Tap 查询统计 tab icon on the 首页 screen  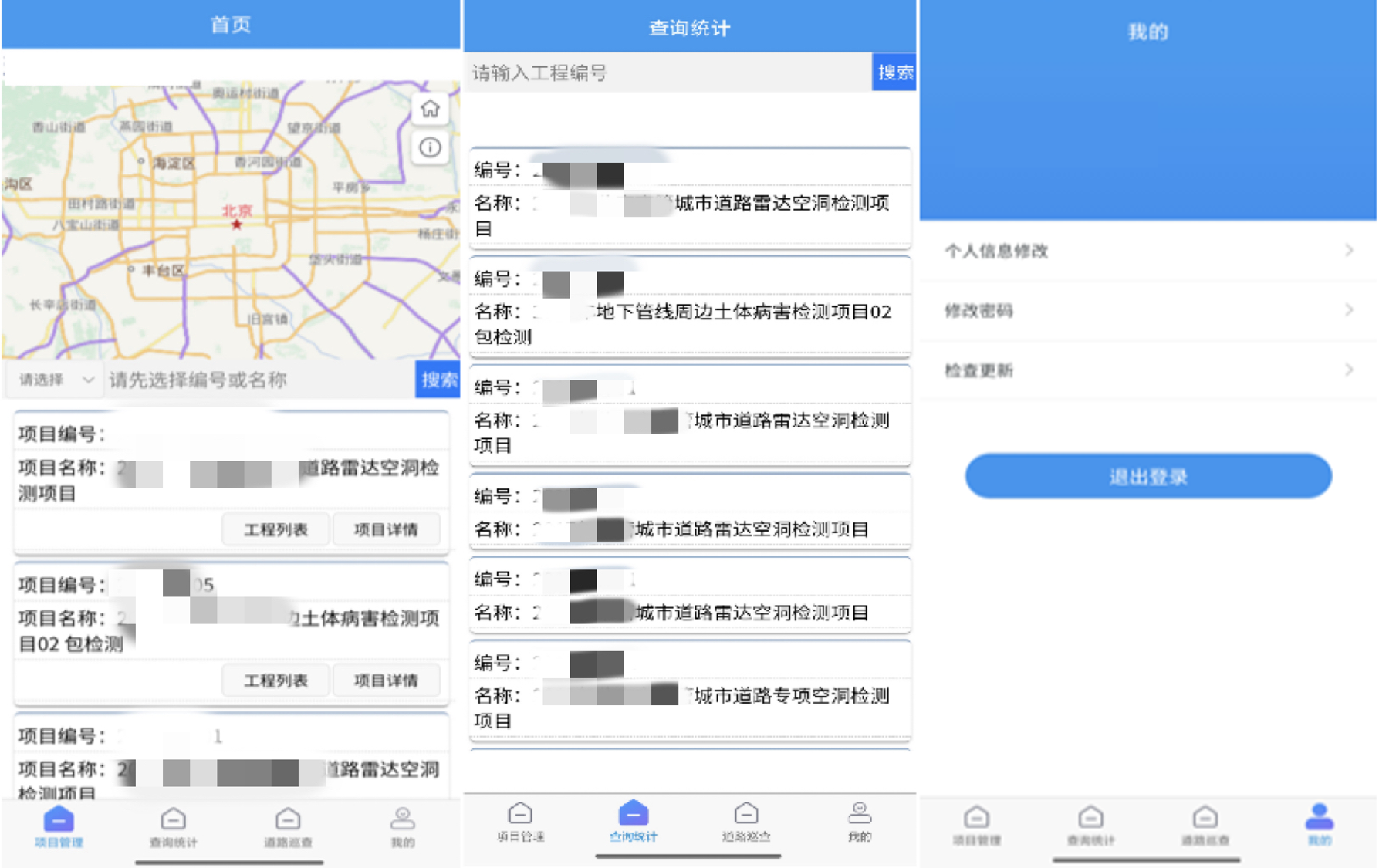tap(173, 820)
